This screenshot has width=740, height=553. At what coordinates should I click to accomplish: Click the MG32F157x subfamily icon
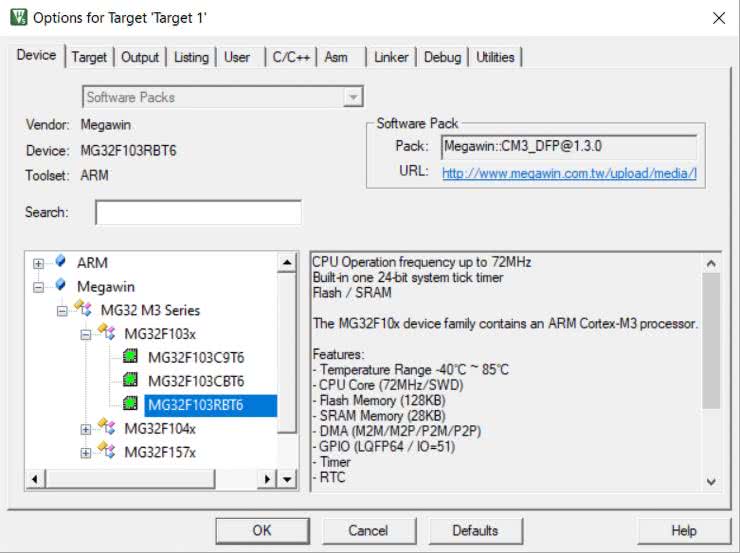click(x=107, y=452)
